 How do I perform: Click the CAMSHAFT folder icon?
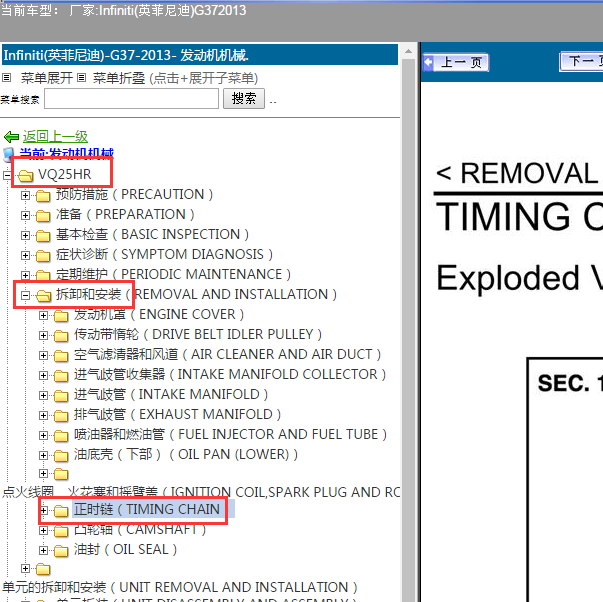[x=61, y=531]
